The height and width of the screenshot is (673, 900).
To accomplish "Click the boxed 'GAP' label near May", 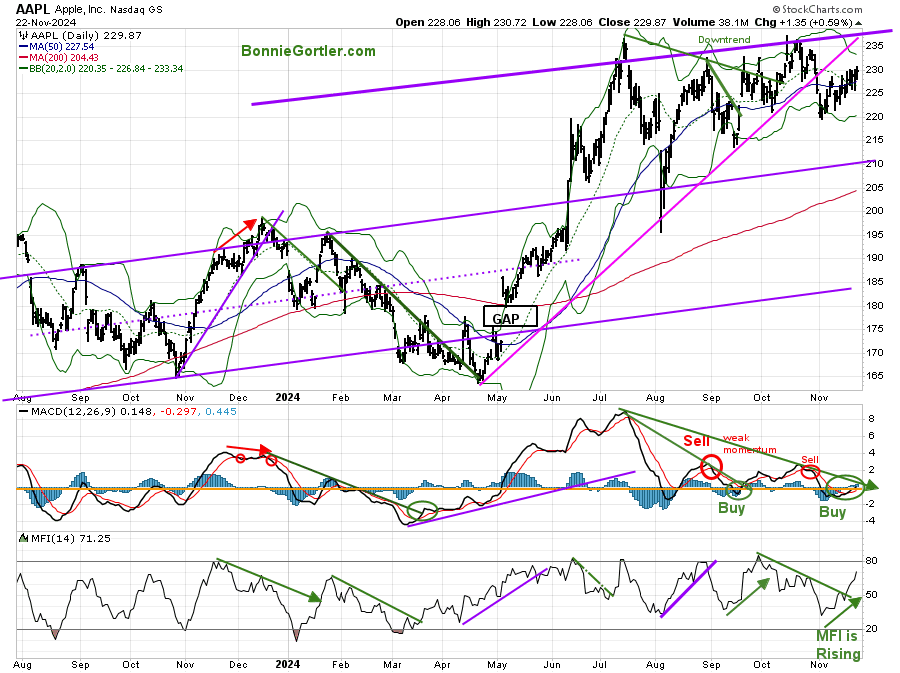I will coord(510,317).
